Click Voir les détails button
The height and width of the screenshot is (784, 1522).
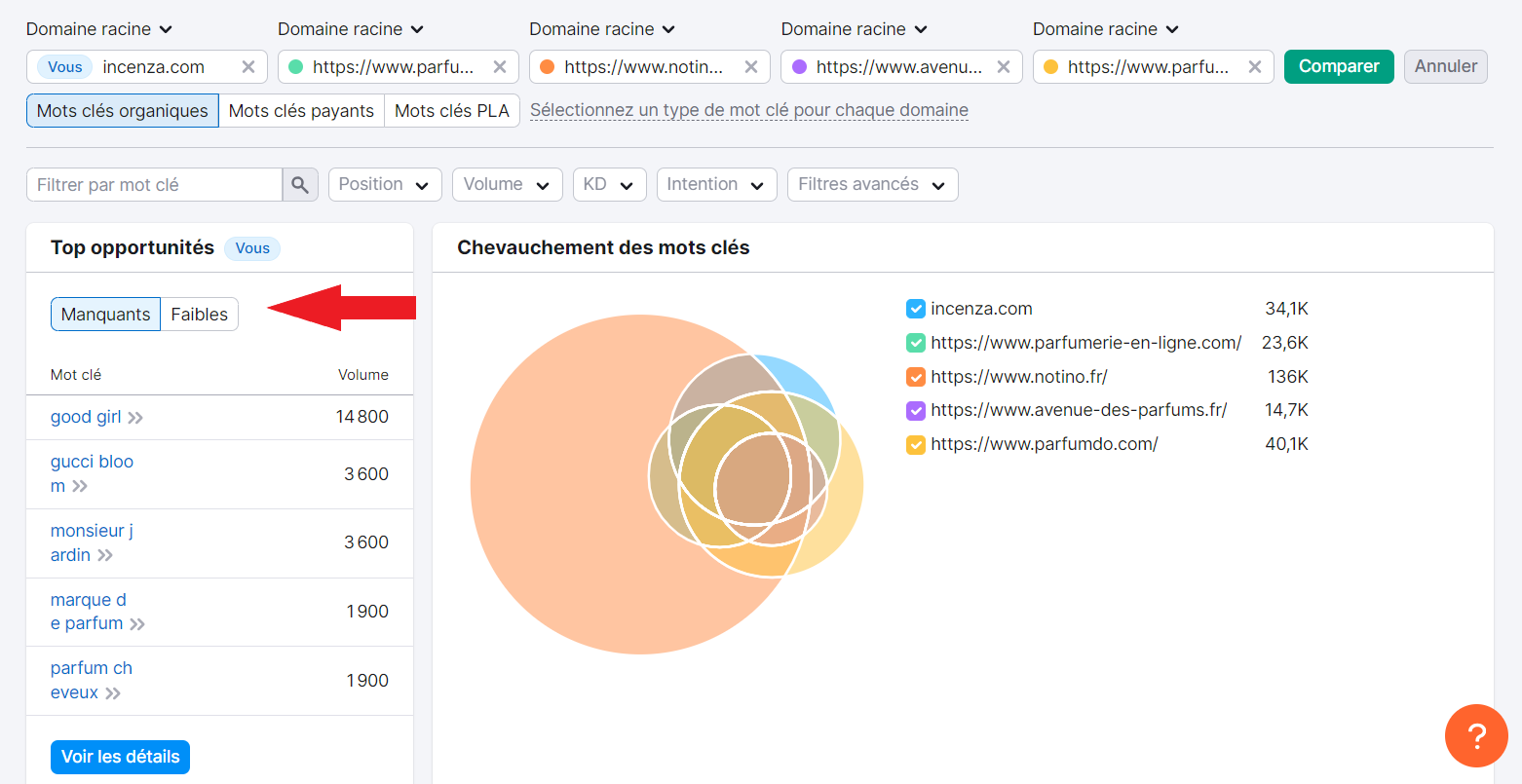(121, 757)
